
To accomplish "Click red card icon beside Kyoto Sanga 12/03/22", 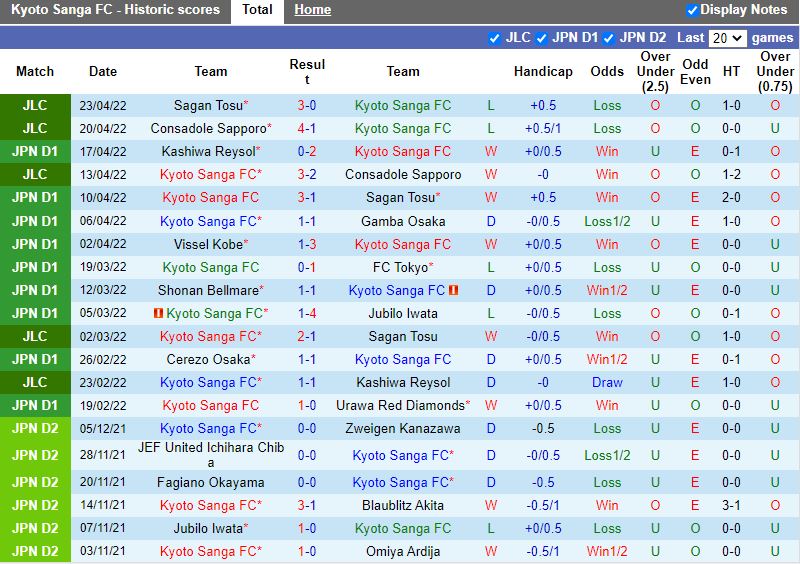I will pos(454,290).
